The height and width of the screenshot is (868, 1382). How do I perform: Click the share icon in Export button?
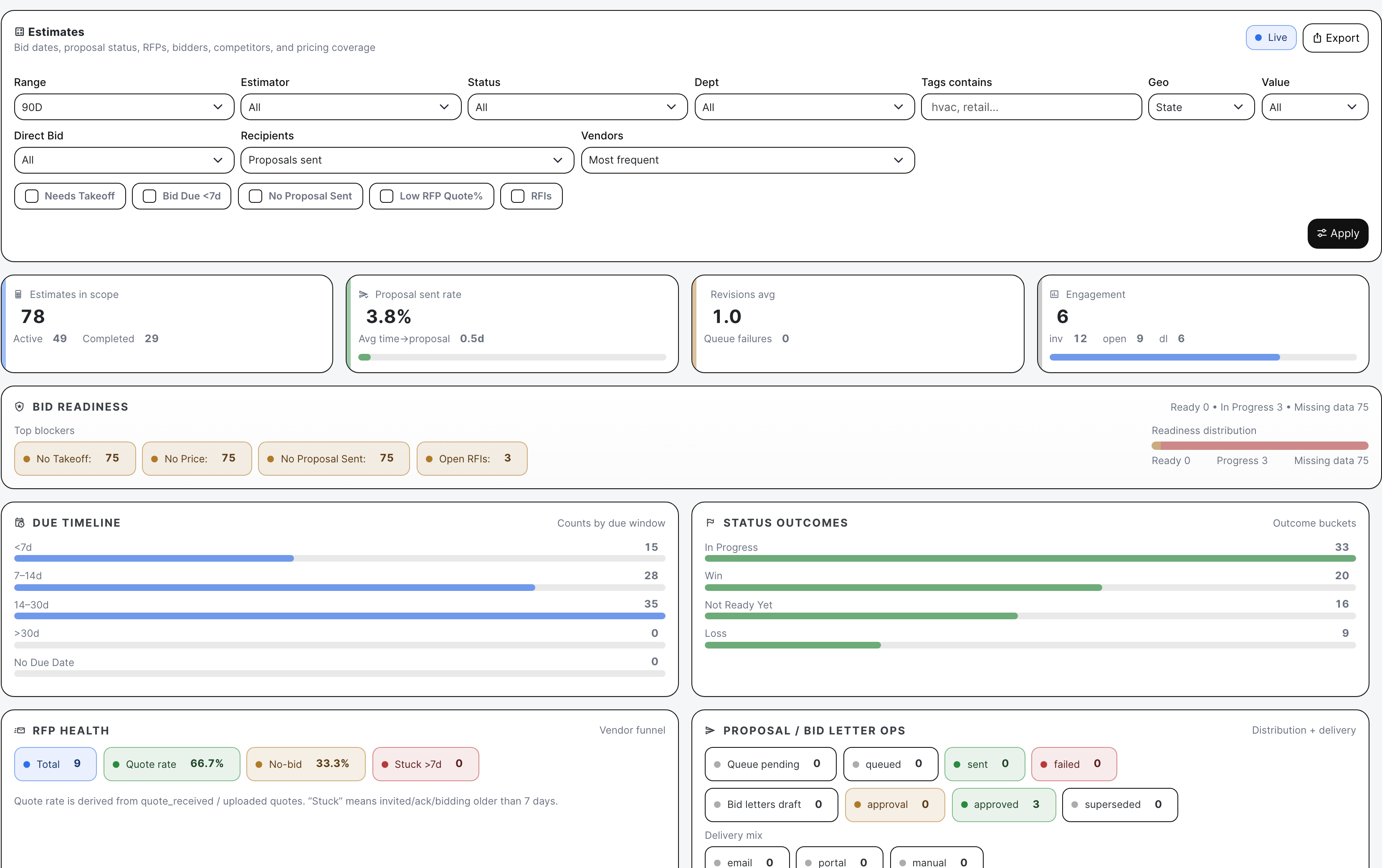[x=1318, y=38]
